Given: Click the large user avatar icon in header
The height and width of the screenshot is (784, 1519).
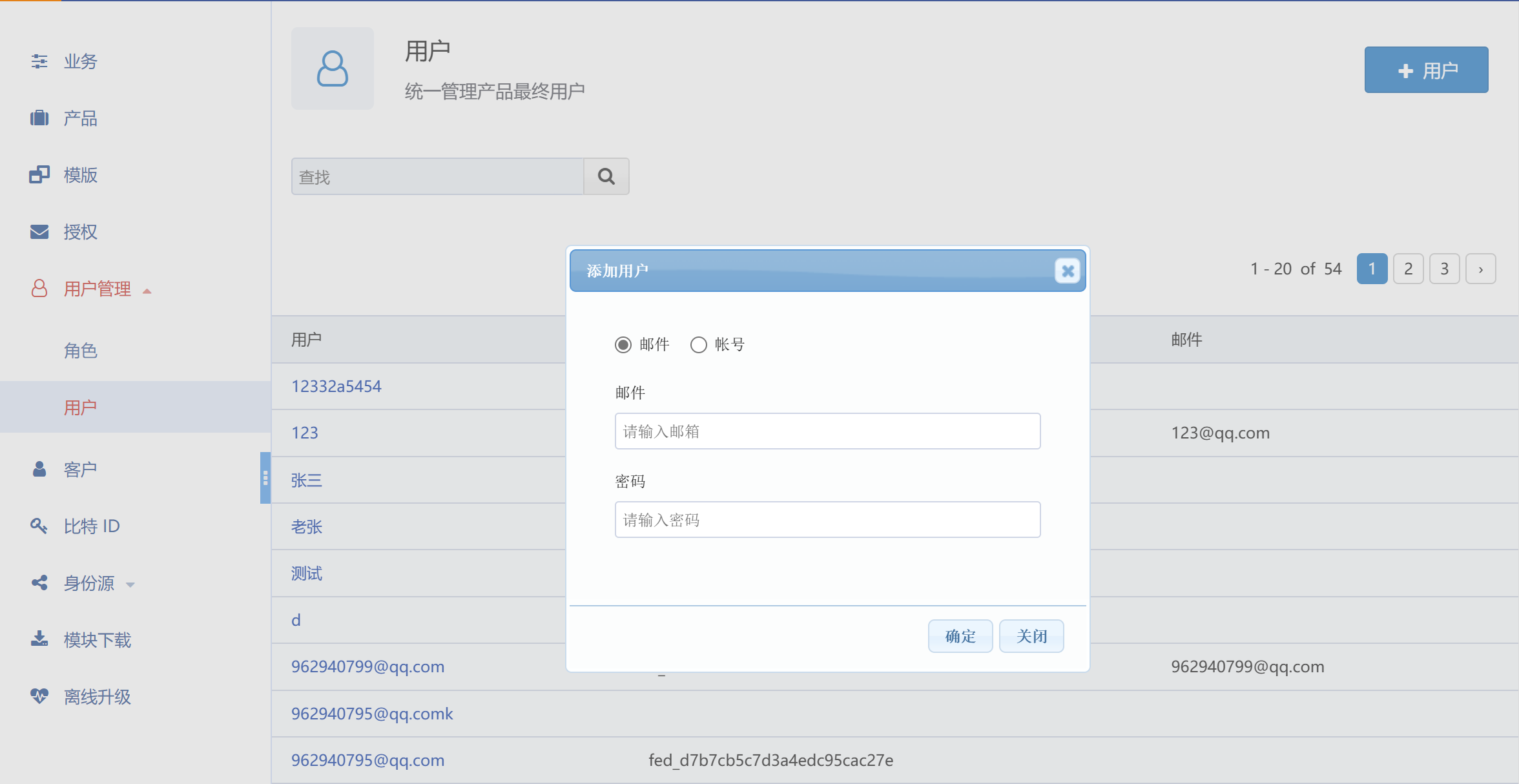Looking at the screenshot, I should pos(333,68).
